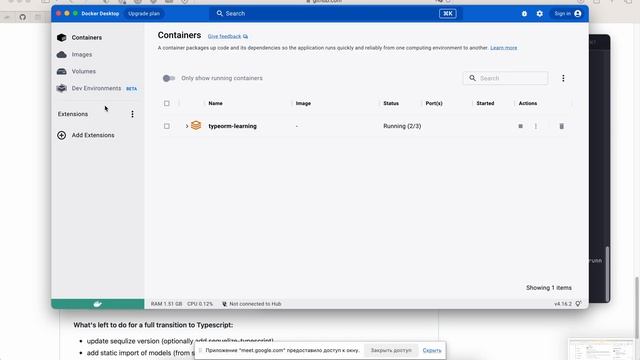The width and height of the screenshot is (640, 360).
Task: Stop the typeorm-learning containers
Action: coord(520,126)
